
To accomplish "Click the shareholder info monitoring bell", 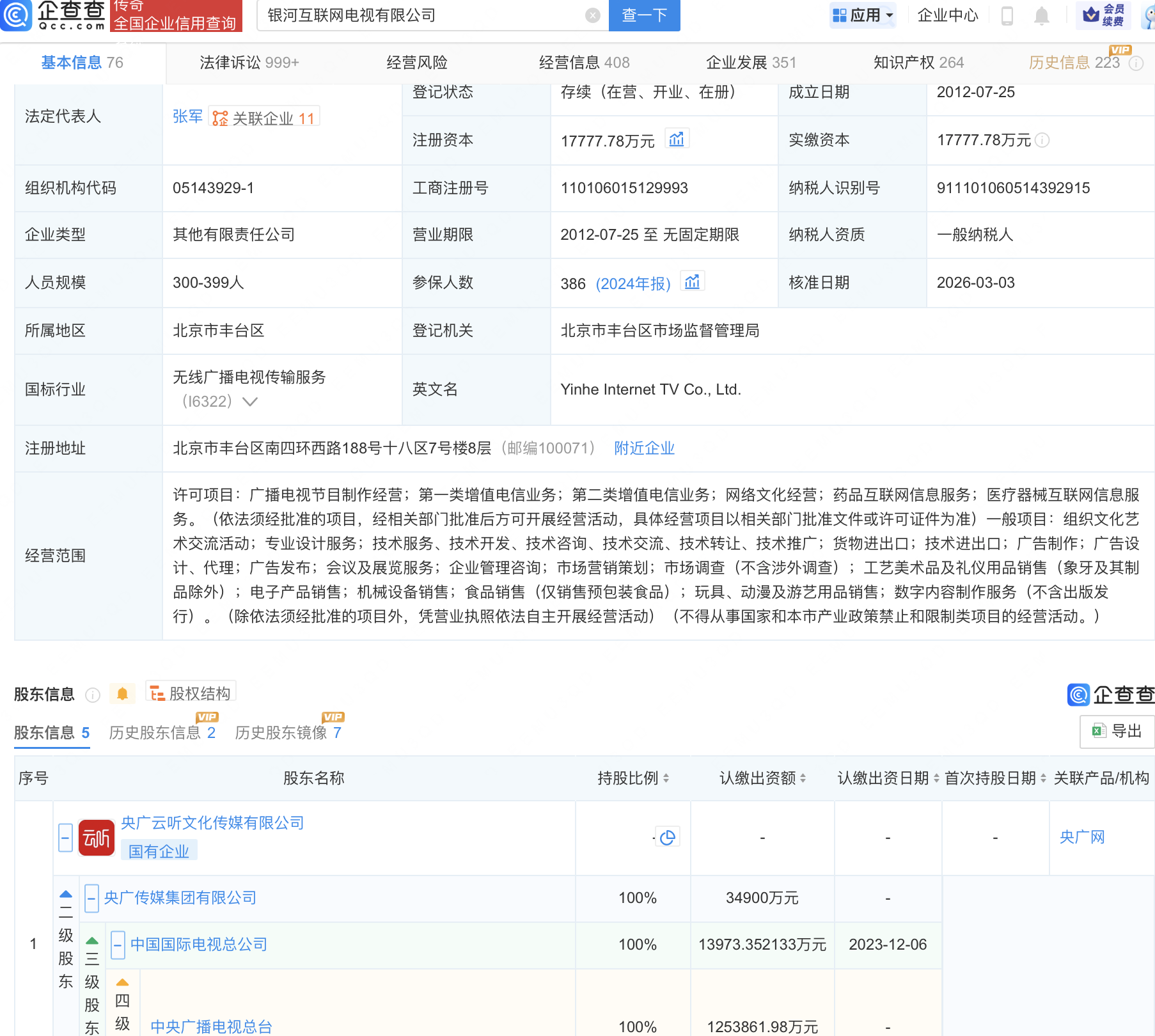I will [x=122, y=694].
